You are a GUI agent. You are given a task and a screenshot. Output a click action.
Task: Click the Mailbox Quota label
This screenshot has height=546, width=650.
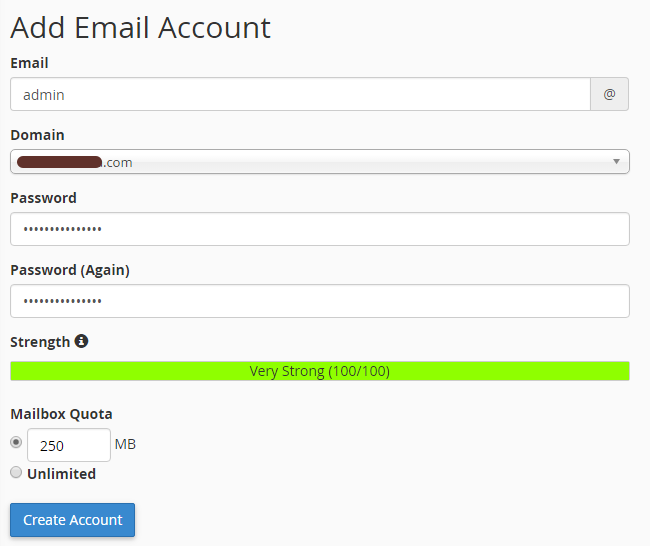click(61, 414)
